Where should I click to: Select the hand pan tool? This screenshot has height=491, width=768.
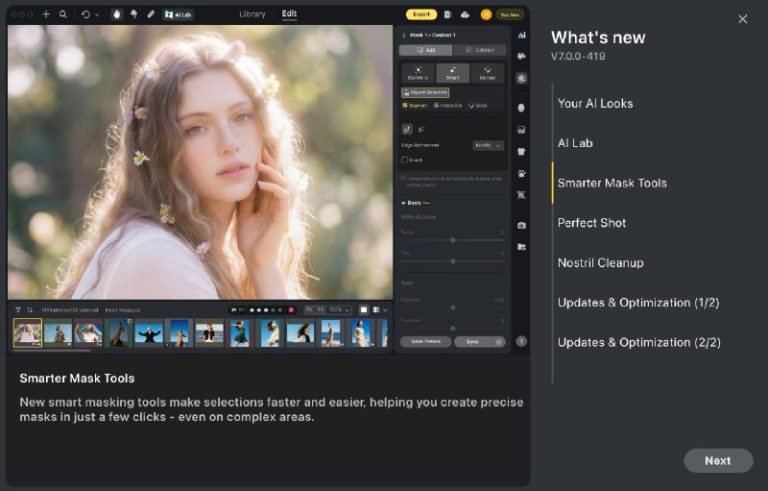click(x=117, y=14)
